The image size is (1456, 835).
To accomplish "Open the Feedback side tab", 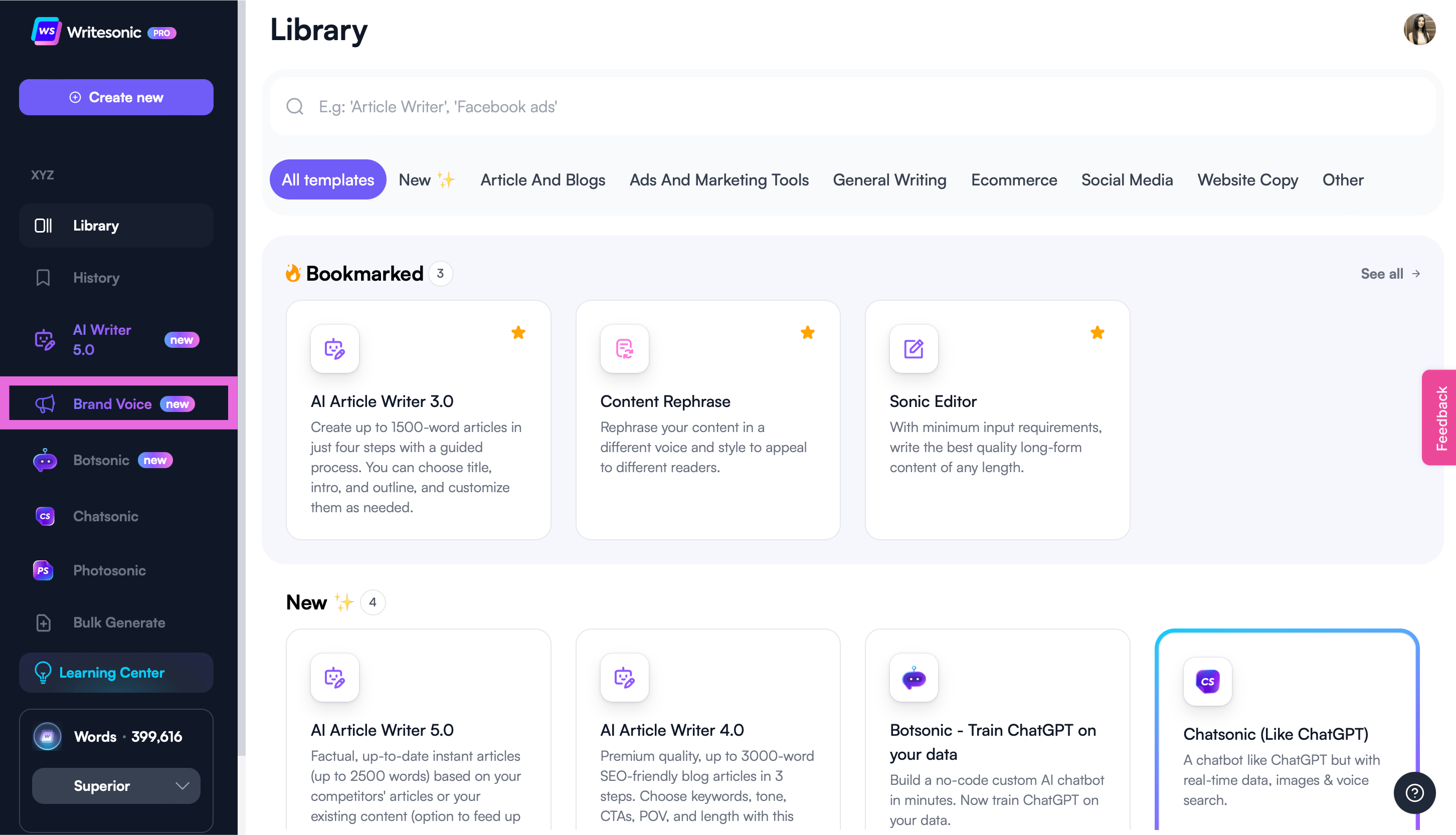I will tap(1439, 417).
